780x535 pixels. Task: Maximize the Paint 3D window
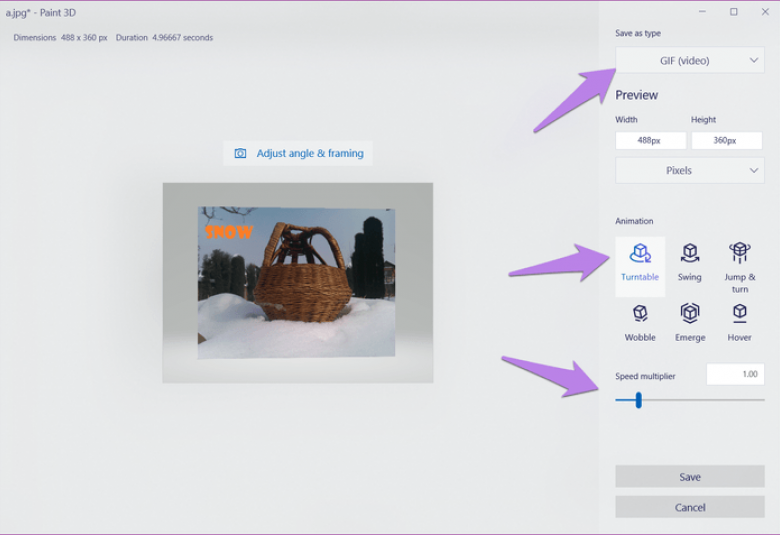coord(734,12)
